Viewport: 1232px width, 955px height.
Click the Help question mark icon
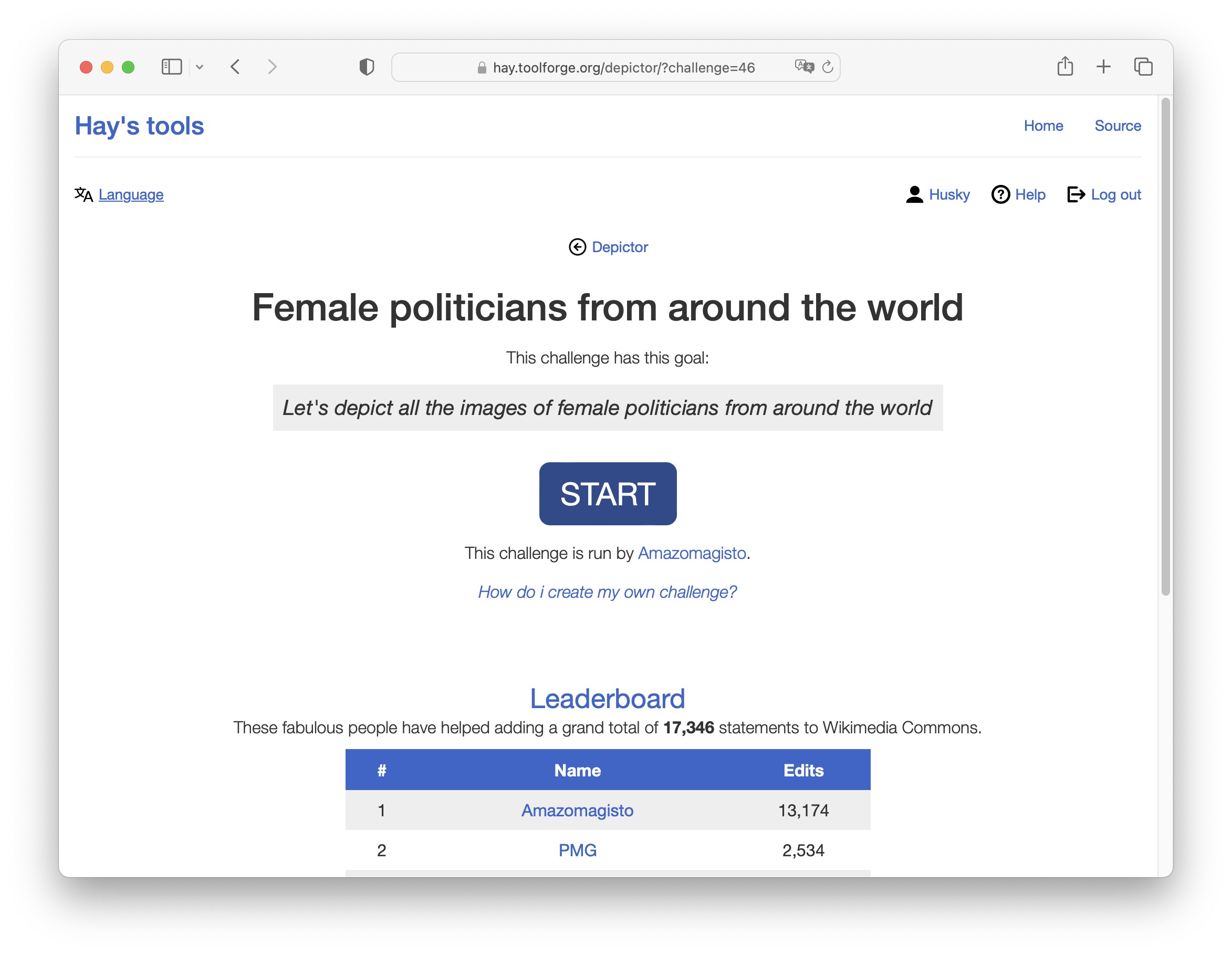click(x=1001, y=195)
